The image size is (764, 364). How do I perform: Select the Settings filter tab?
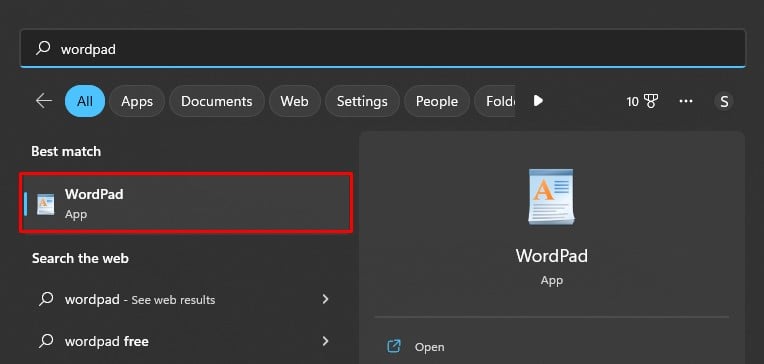coord(362,101)
